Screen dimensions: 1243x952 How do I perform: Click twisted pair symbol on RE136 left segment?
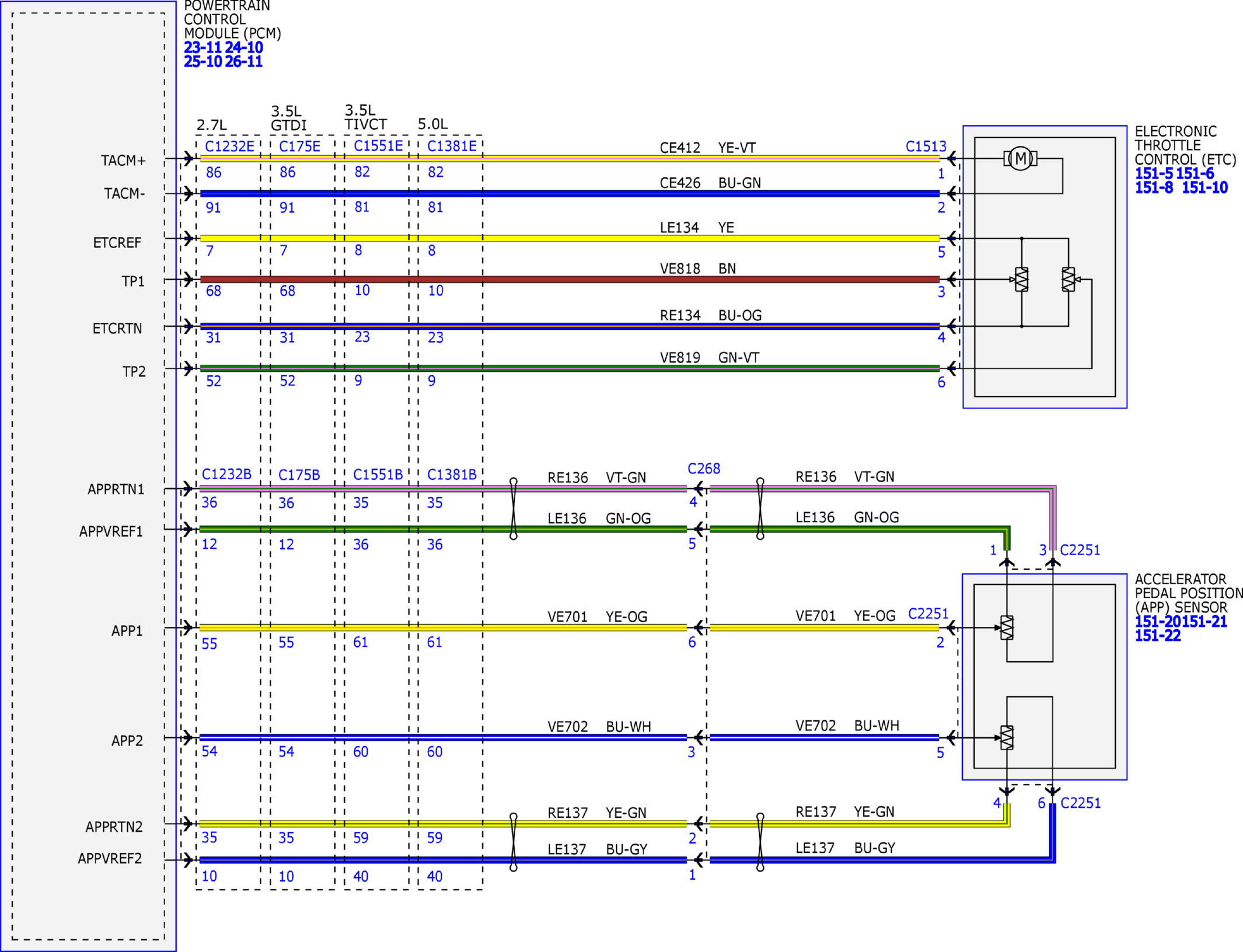pyautogui.click(x=514, y=508)
